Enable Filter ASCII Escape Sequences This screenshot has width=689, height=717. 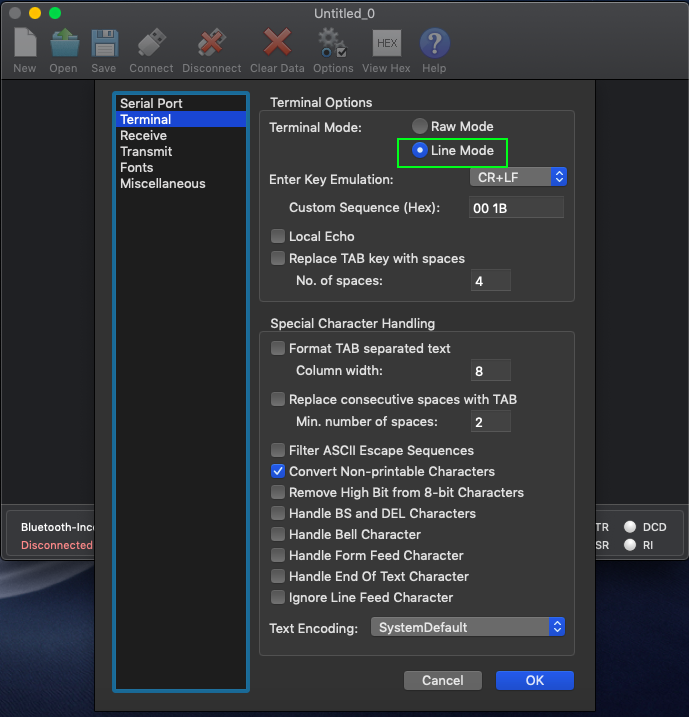coord(279,451)
